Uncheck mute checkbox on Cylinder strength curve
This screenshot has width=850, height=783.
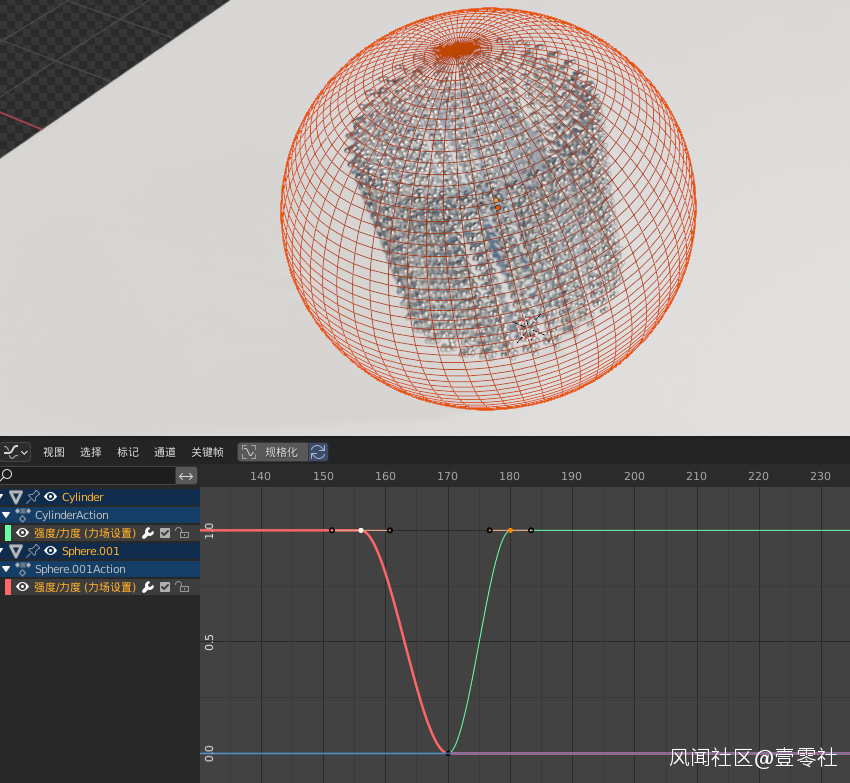pos(165,533)
